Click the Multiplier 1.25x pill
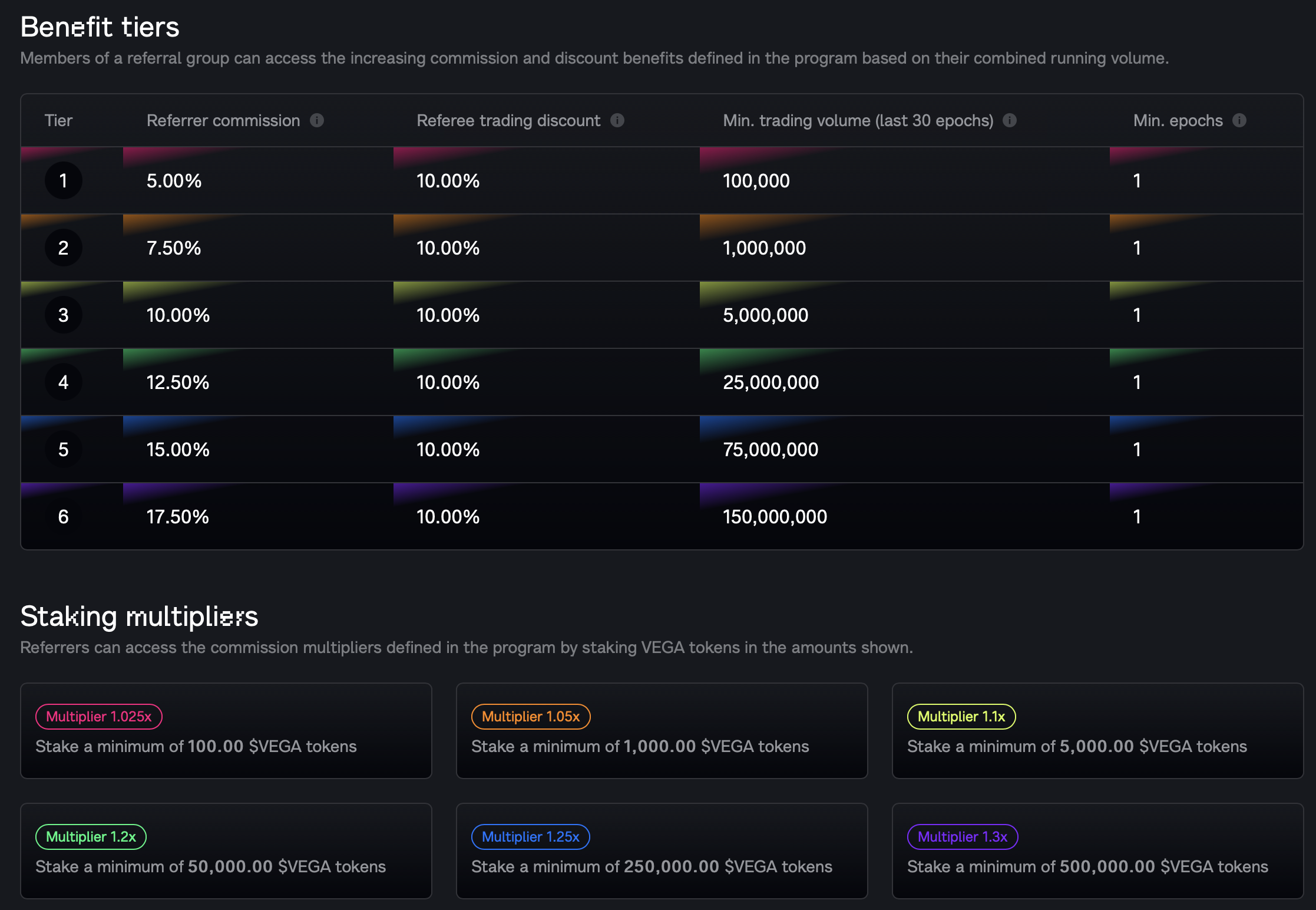The width and height of the screenshot is (1316, 910). click(531, 837)
